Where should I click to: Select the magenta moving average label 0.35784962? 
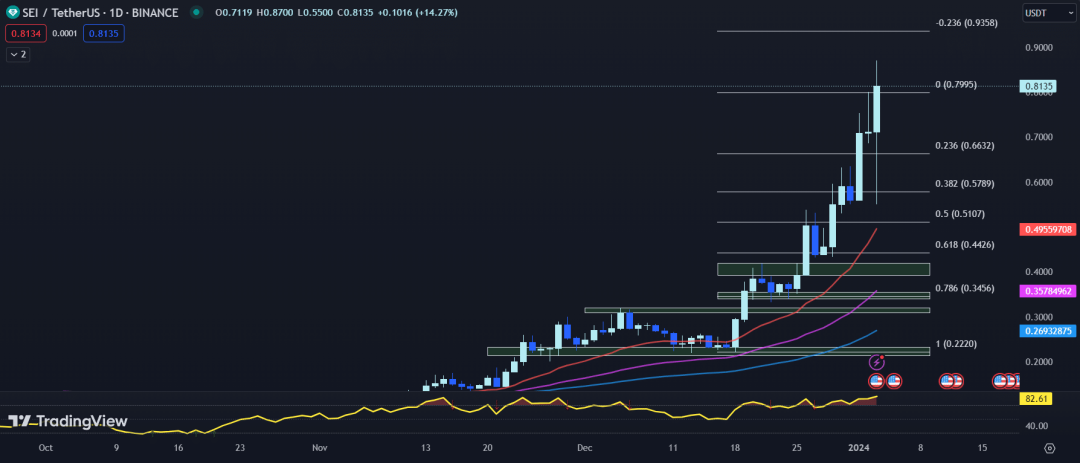1048,291
